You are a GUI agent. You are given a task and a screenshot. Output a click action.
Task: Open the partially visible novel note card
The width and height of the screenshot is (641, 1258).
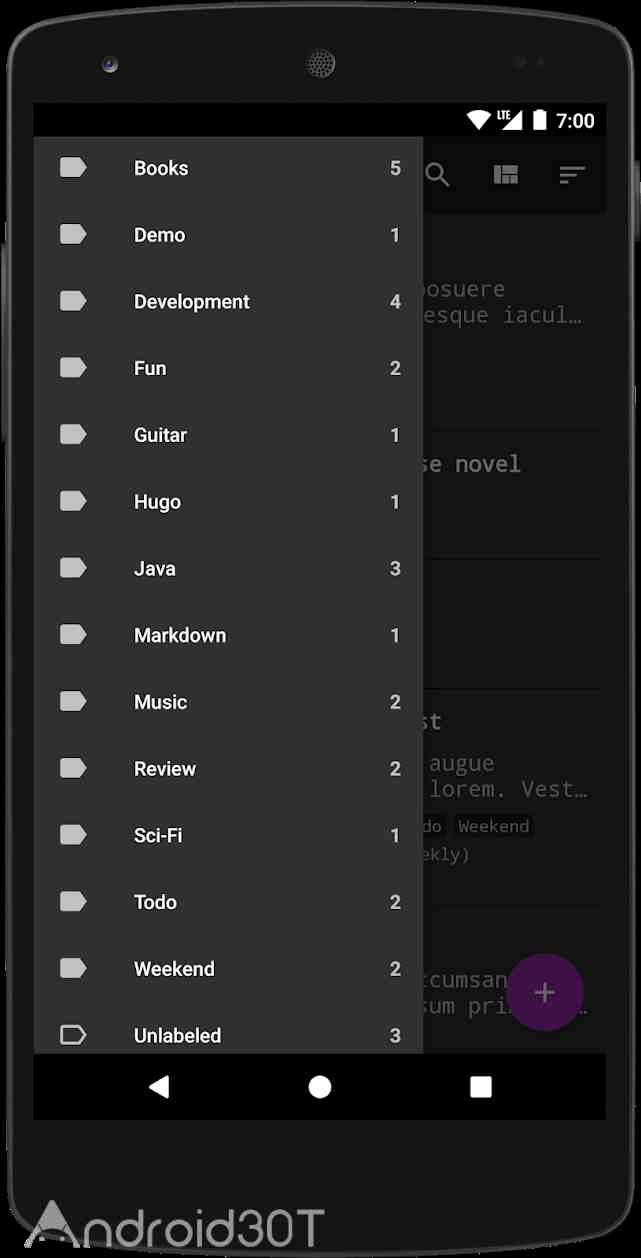click(x=514, y=494)
